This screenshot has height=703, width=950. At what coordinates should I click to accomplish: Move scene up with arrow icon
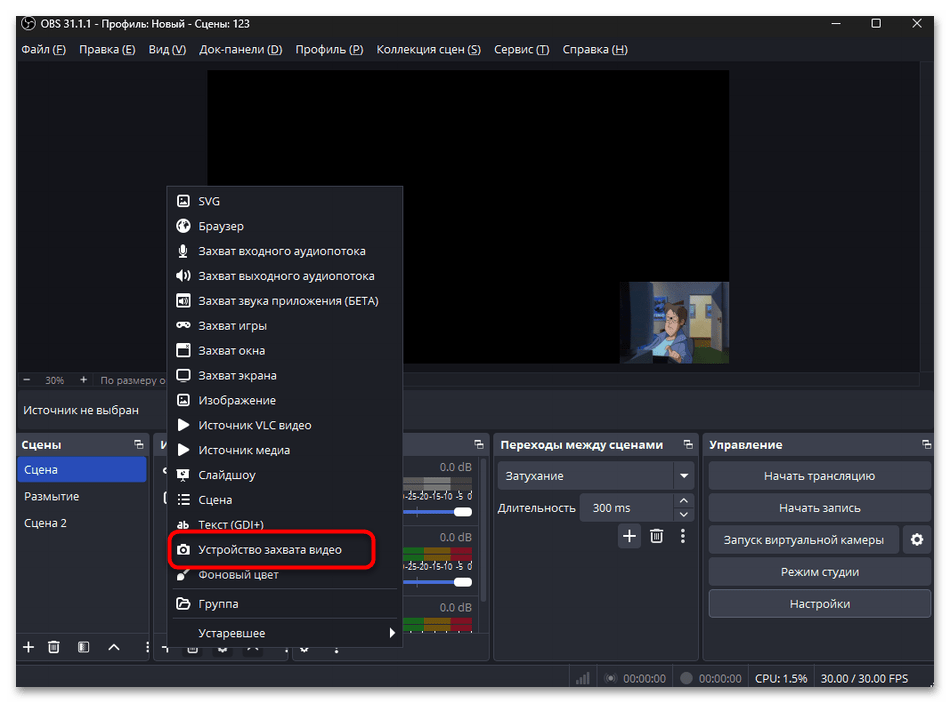(113, 647)
